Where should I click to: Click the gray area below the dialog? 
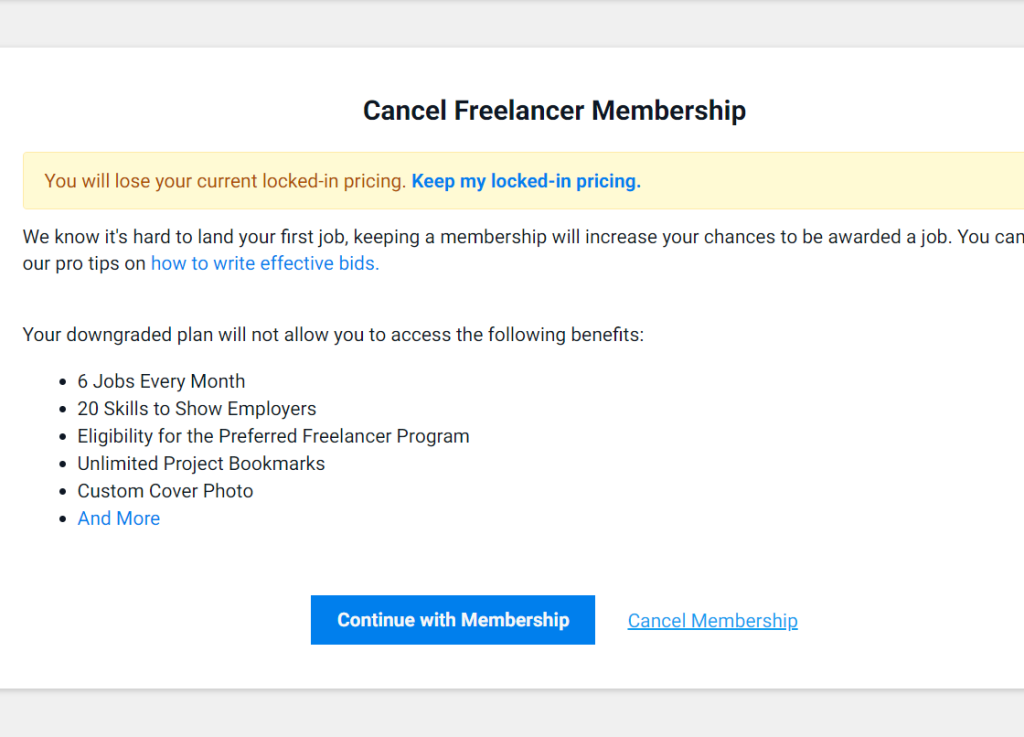512,715
